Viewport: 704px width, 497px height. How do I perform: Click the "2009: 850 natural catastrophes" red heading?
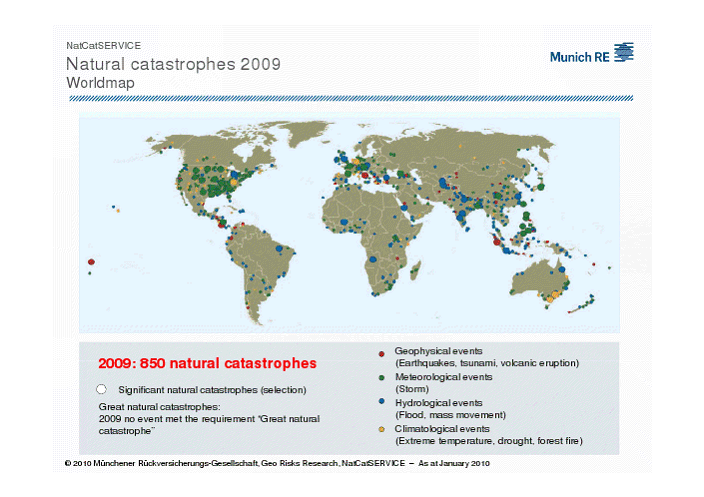(206, 361)
